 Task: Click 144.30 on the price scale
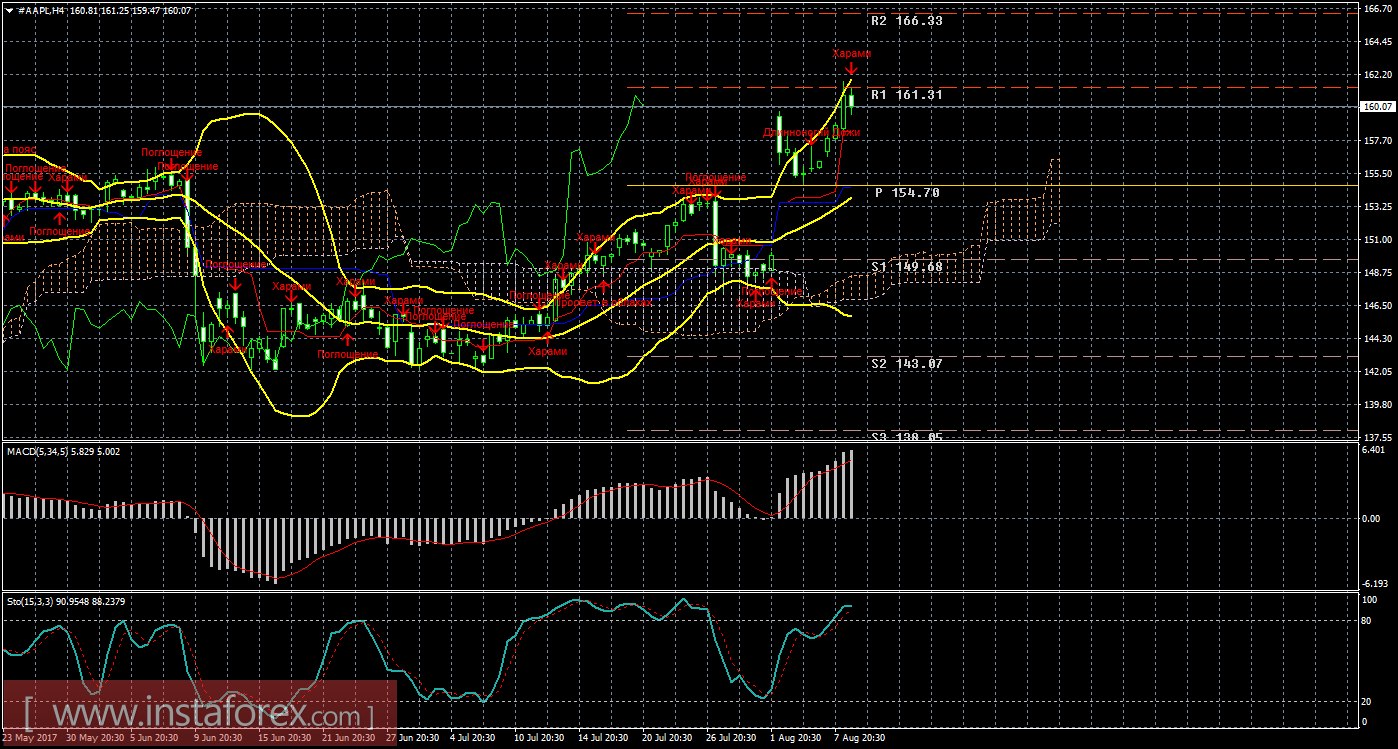(1378, 339)
